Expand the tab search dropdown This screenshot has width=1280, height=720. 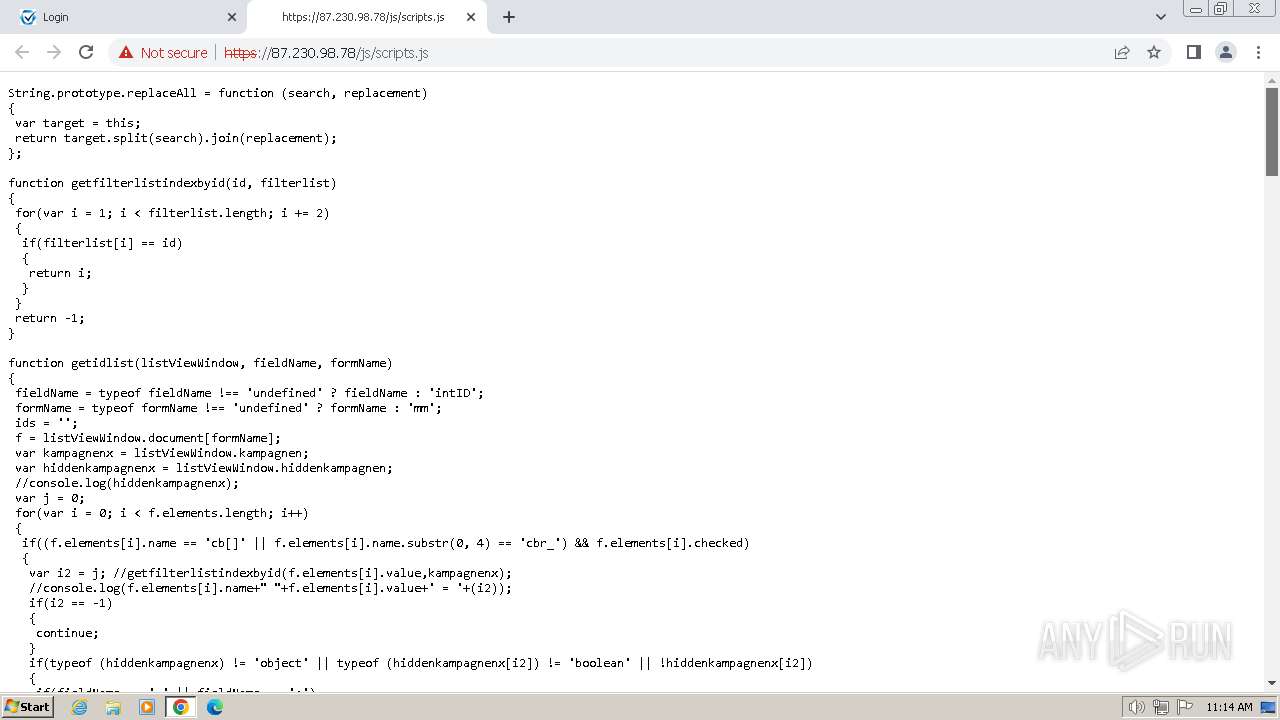[x=1160, y=17]
